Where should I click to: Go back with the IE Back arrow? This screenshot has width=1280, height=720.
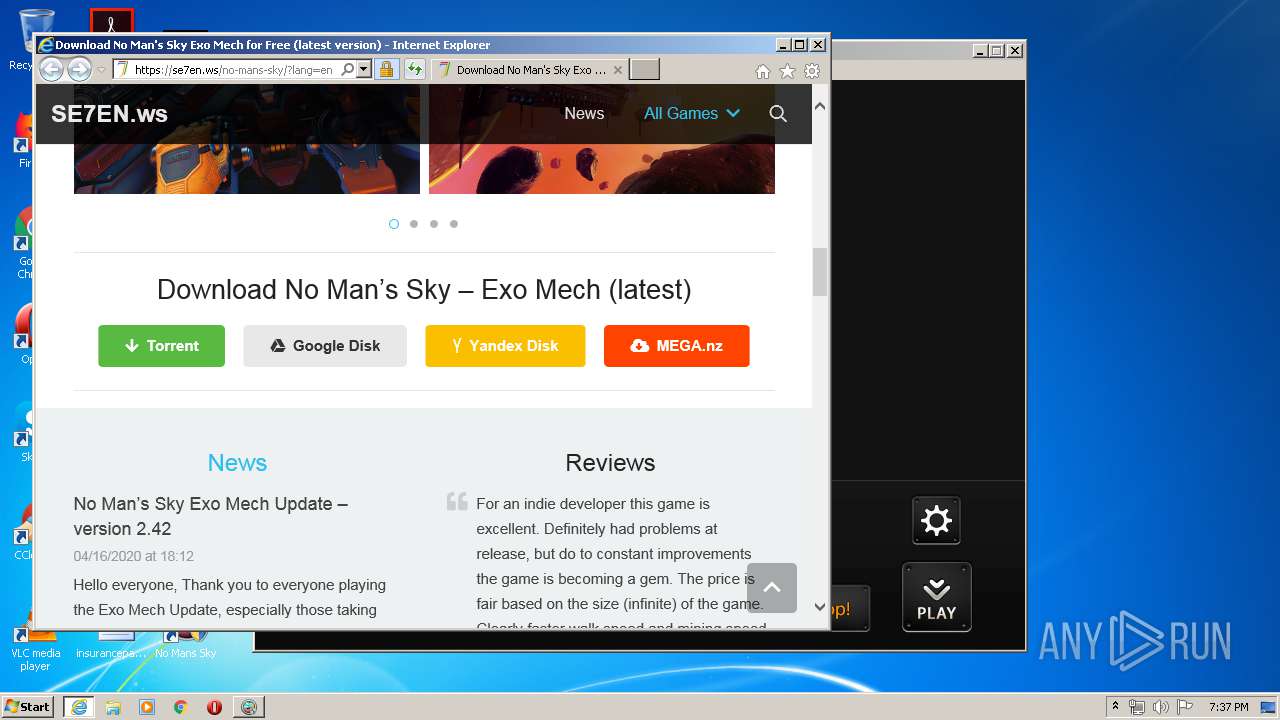point(51,69)
